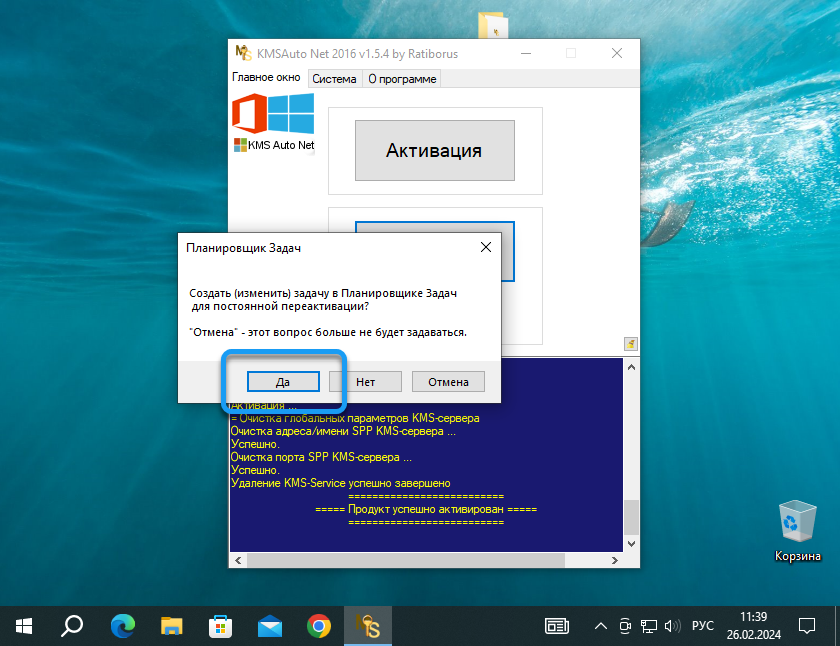Click the horizontal scrollbar left arrow
Screen dimensions: 840x646
[238, 560]
